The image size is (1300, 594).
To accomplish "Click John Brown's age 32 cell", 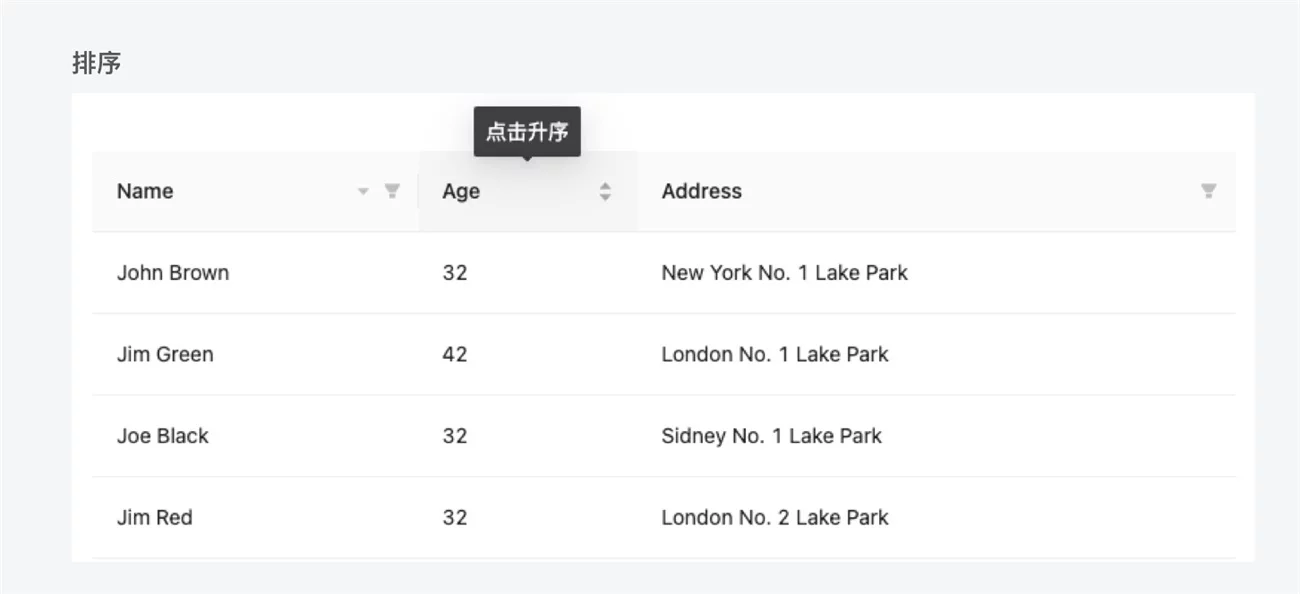I will [455, 273].
